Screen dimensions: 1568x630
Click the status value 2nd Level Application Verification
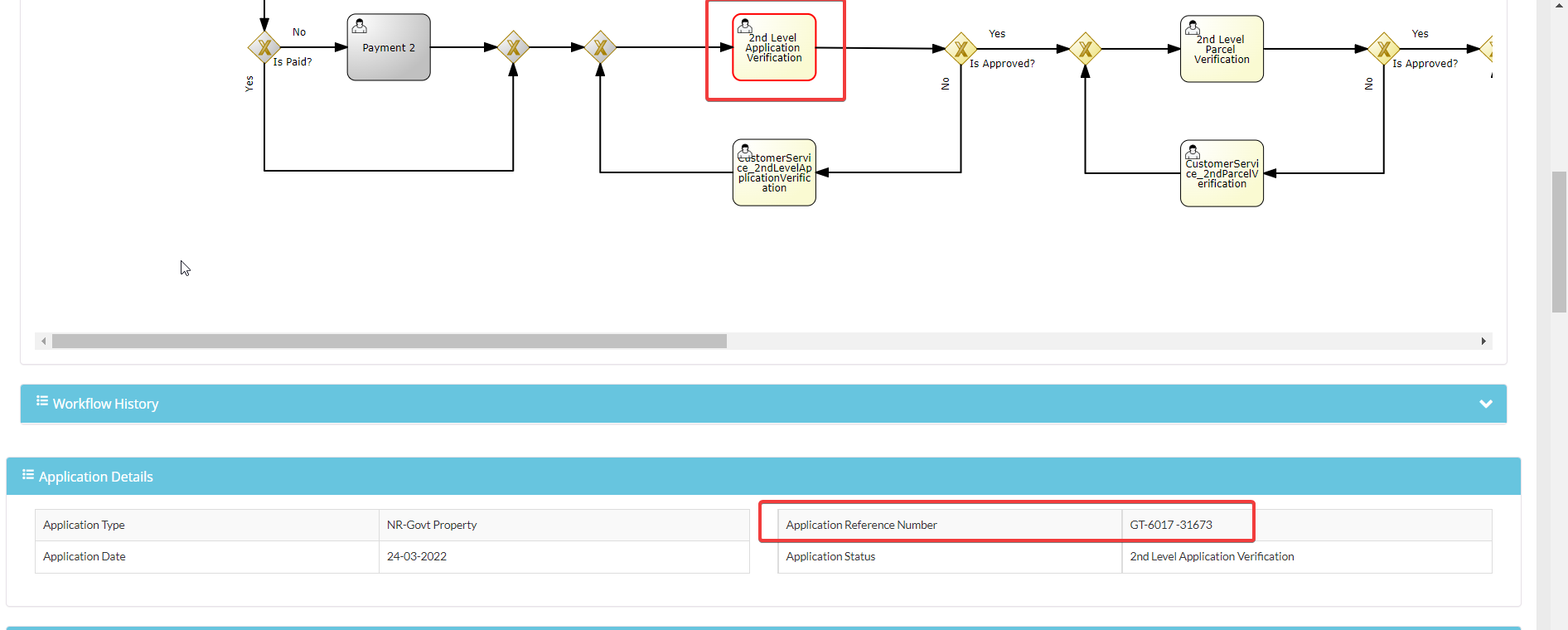click(1212, 556)
